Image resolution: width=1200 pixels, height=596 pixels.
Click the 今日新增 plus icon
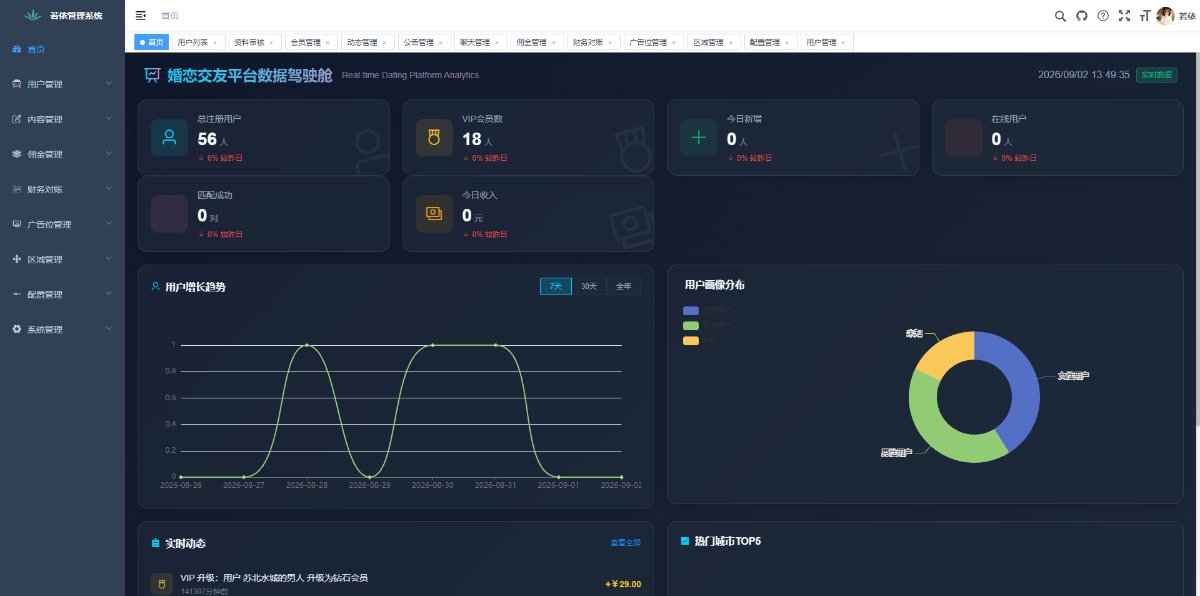coord(698,137)
